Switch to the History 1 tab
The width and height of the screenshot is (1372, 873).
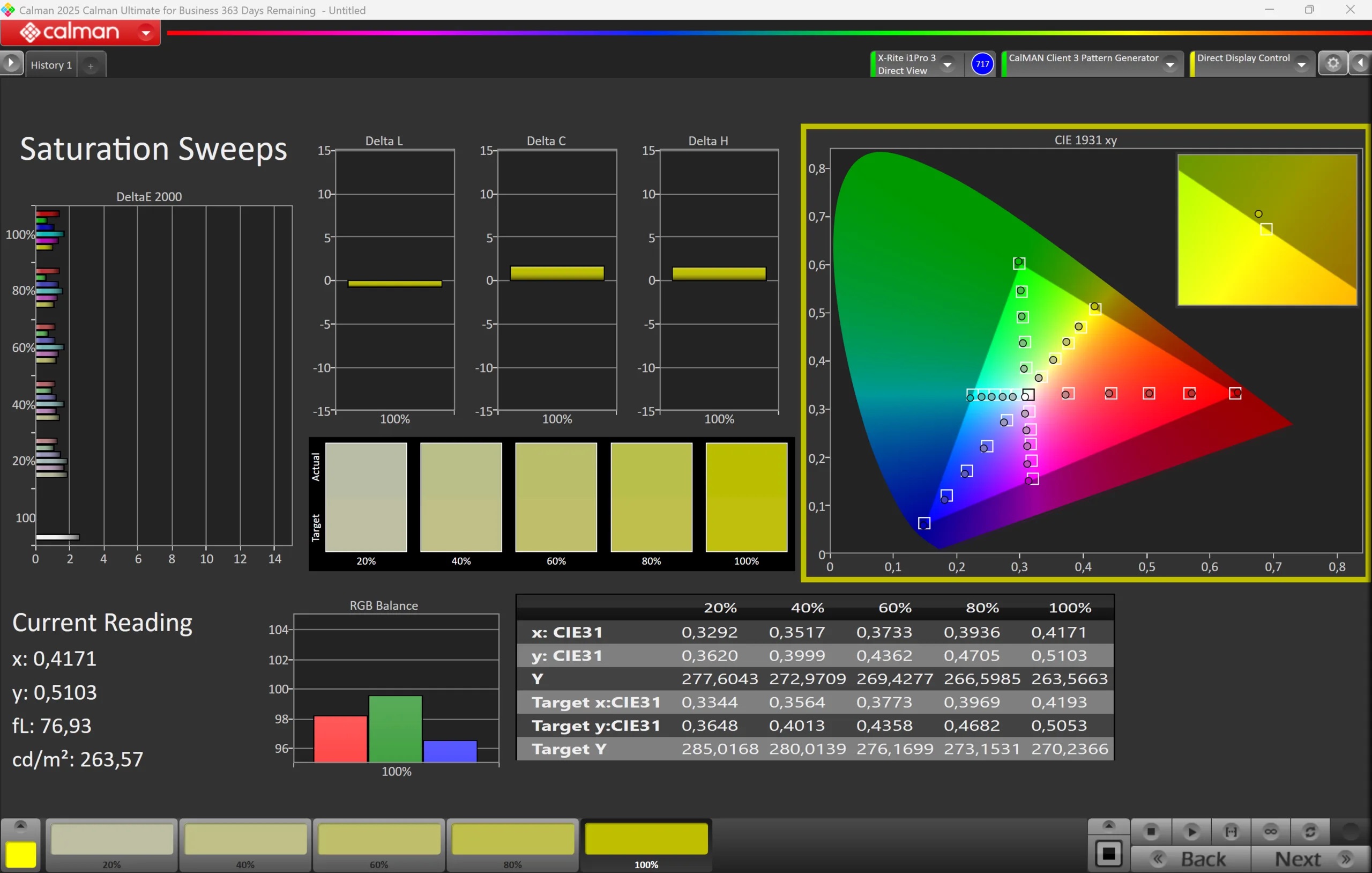click(x=51, y=65)
